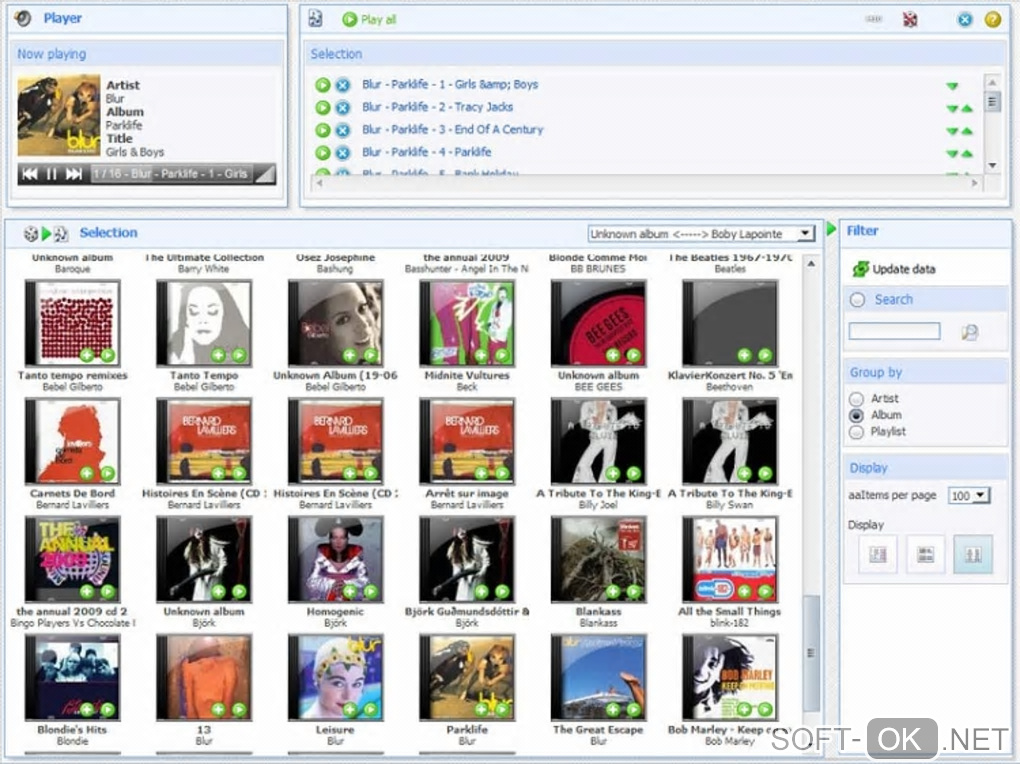The height and width of the screenshot is (764, 1020).
Task: Add Arrêt sur image album to selection
Action: pos(481,473)
